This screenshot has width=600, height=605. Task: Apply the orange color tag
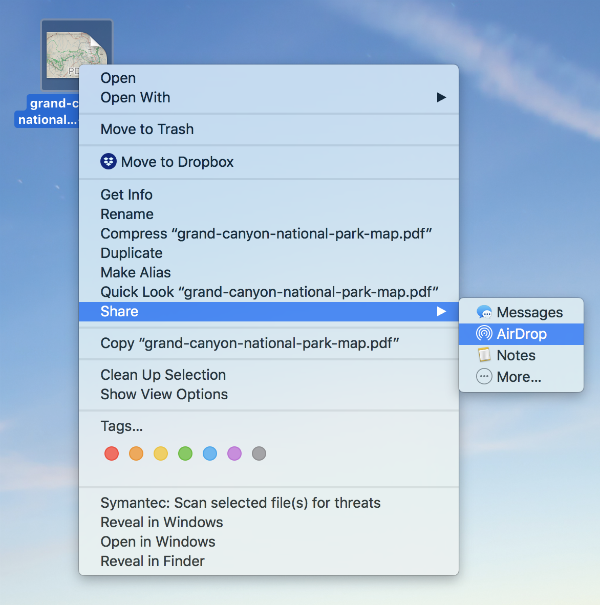click(x=137, y=454)
